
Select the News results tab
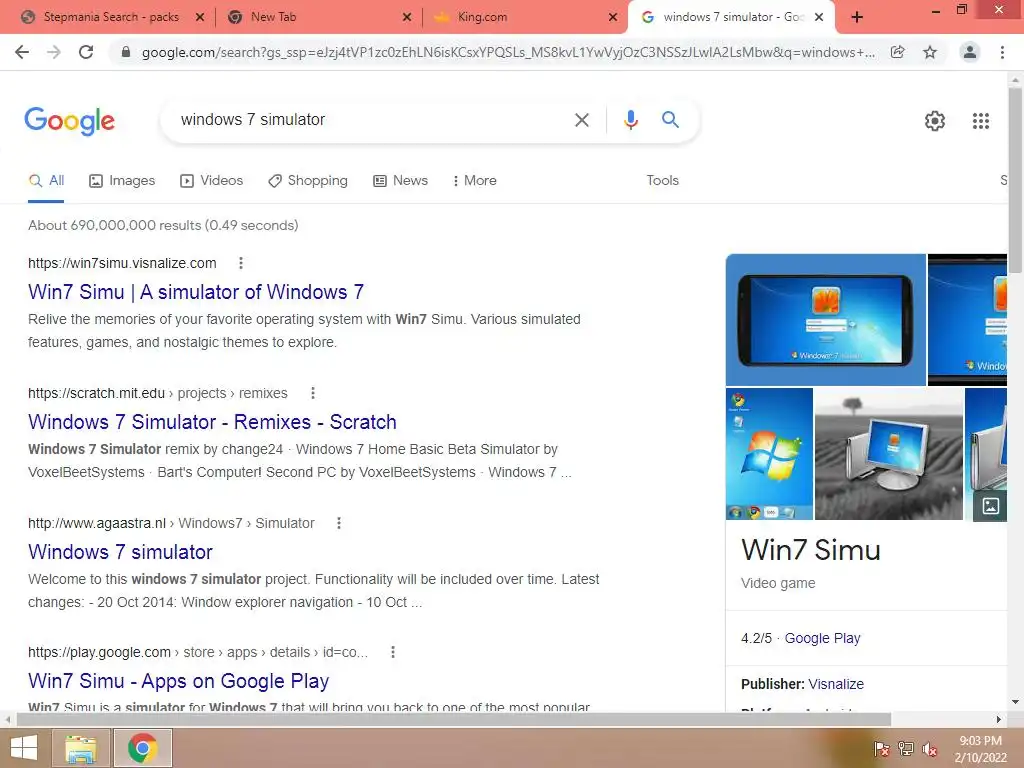point(400,180)
